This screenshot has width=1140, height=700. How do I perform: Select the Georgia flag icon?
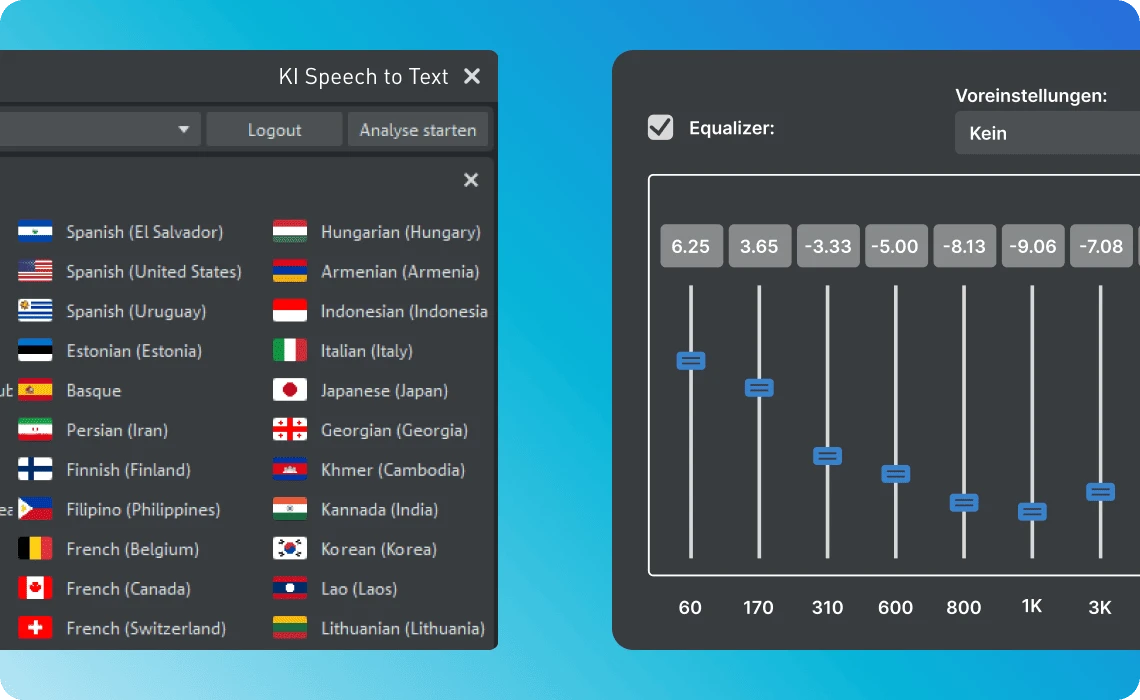289,430
